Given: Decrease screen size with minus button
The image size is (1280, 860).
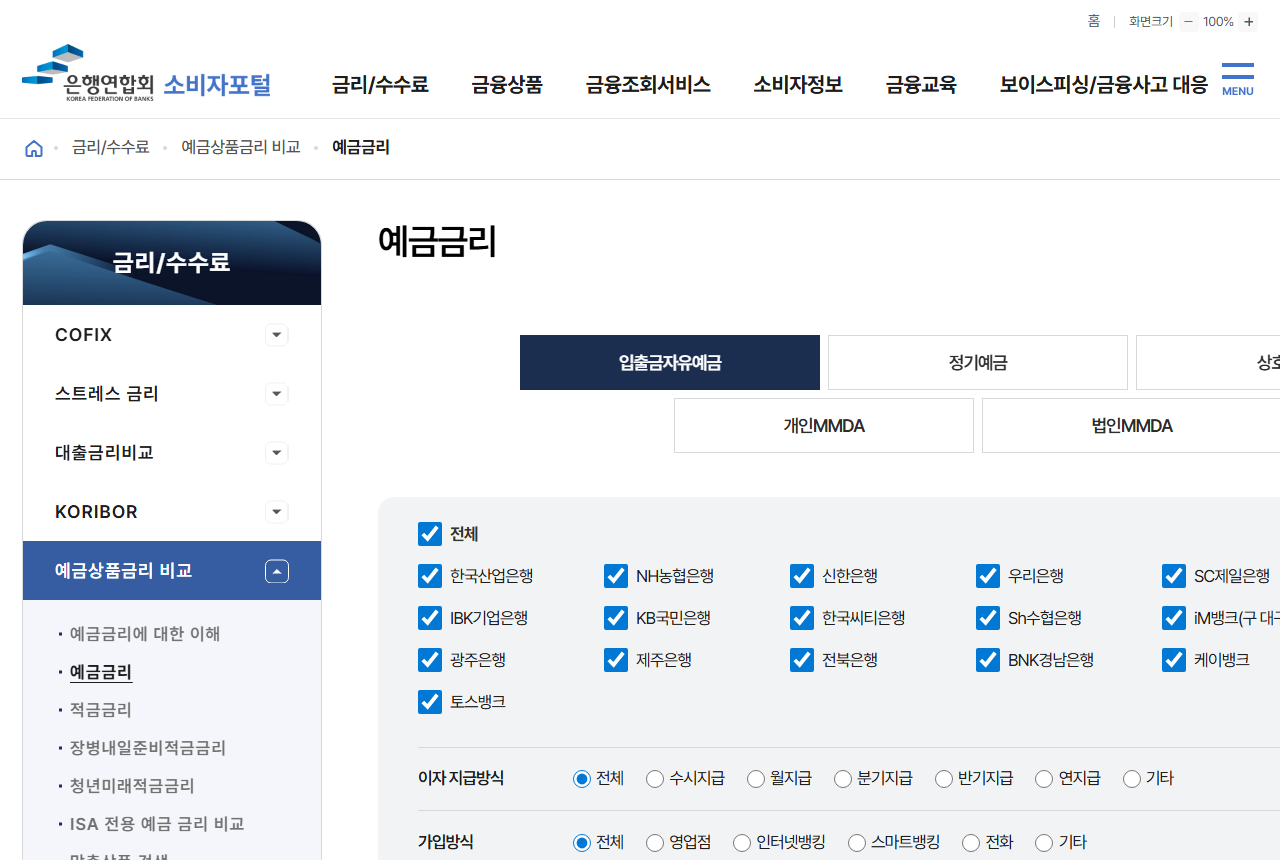Looking at the screenshot, I should click(1188, 22).
